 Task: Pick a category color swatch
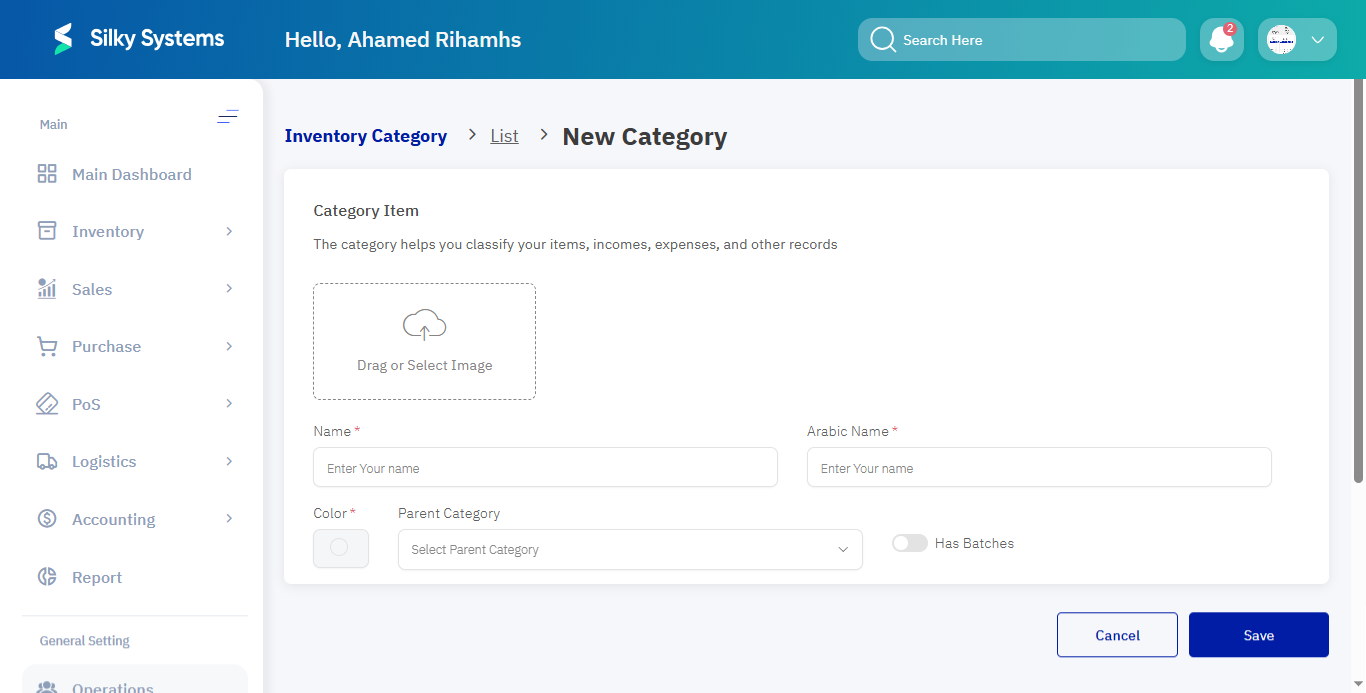(x=341, y=548)
